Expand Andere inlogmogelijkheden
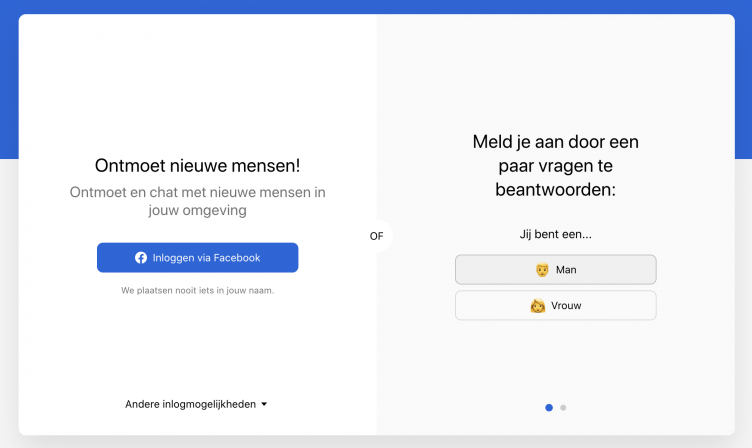Viewport: 752px width, 448px height. coord(190,404)
